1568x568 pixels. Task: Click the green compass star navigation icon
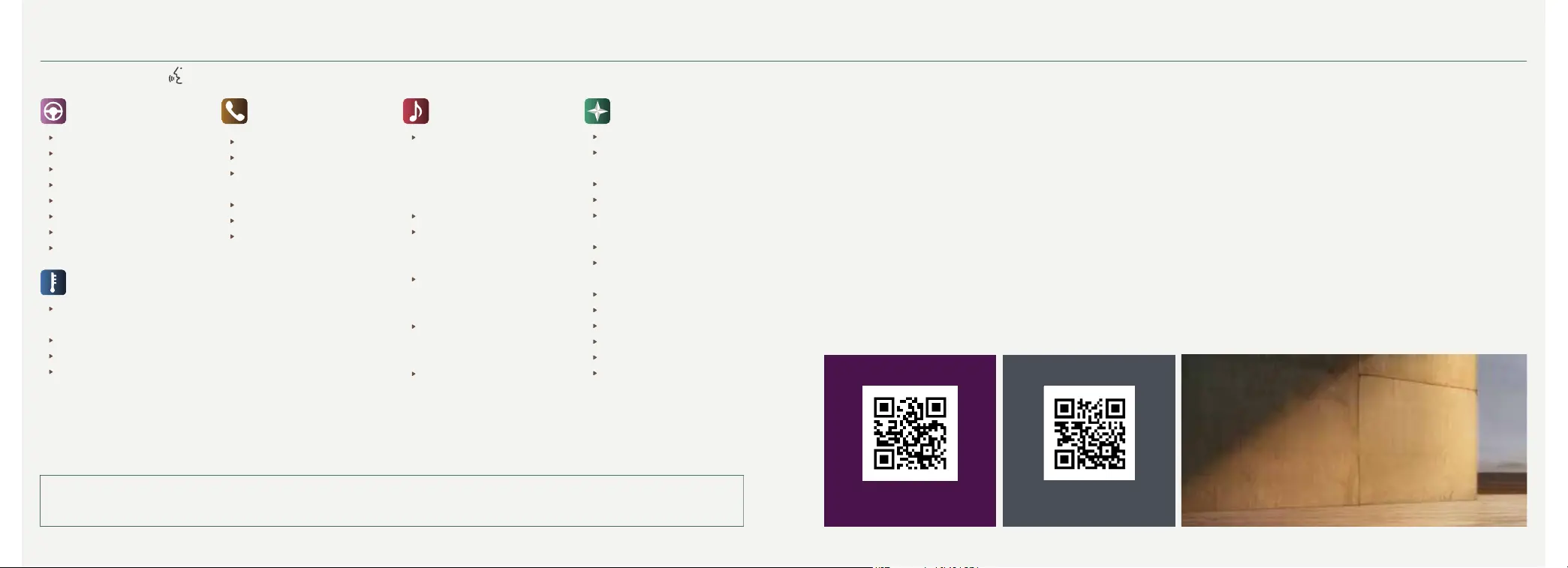point(597,111)
